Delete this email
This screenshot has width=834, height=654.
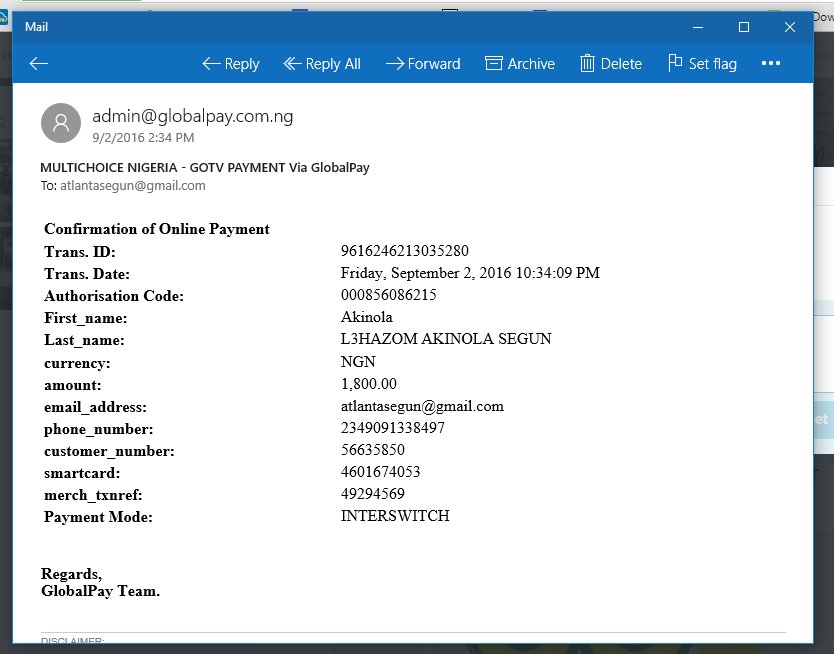[x=611, y=64]
